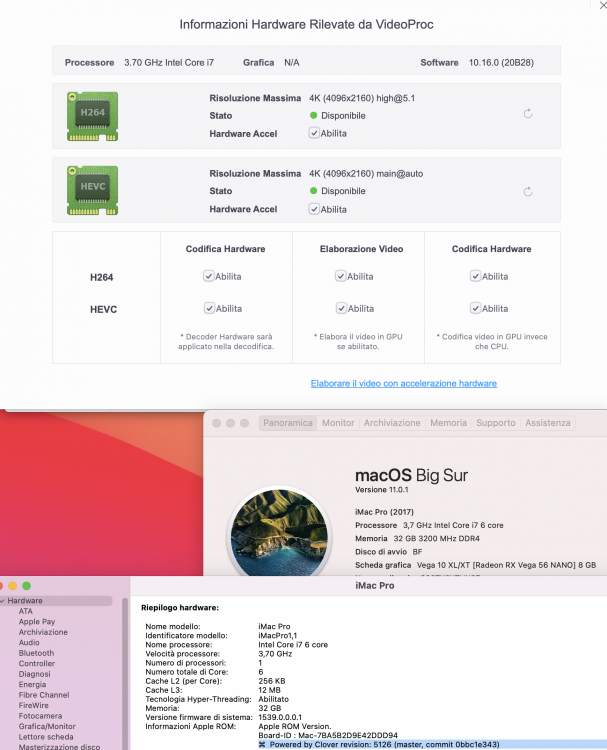Open the Memoria tab
The height and width of the screenshot is (750, 607).
[x=448, y=423]
